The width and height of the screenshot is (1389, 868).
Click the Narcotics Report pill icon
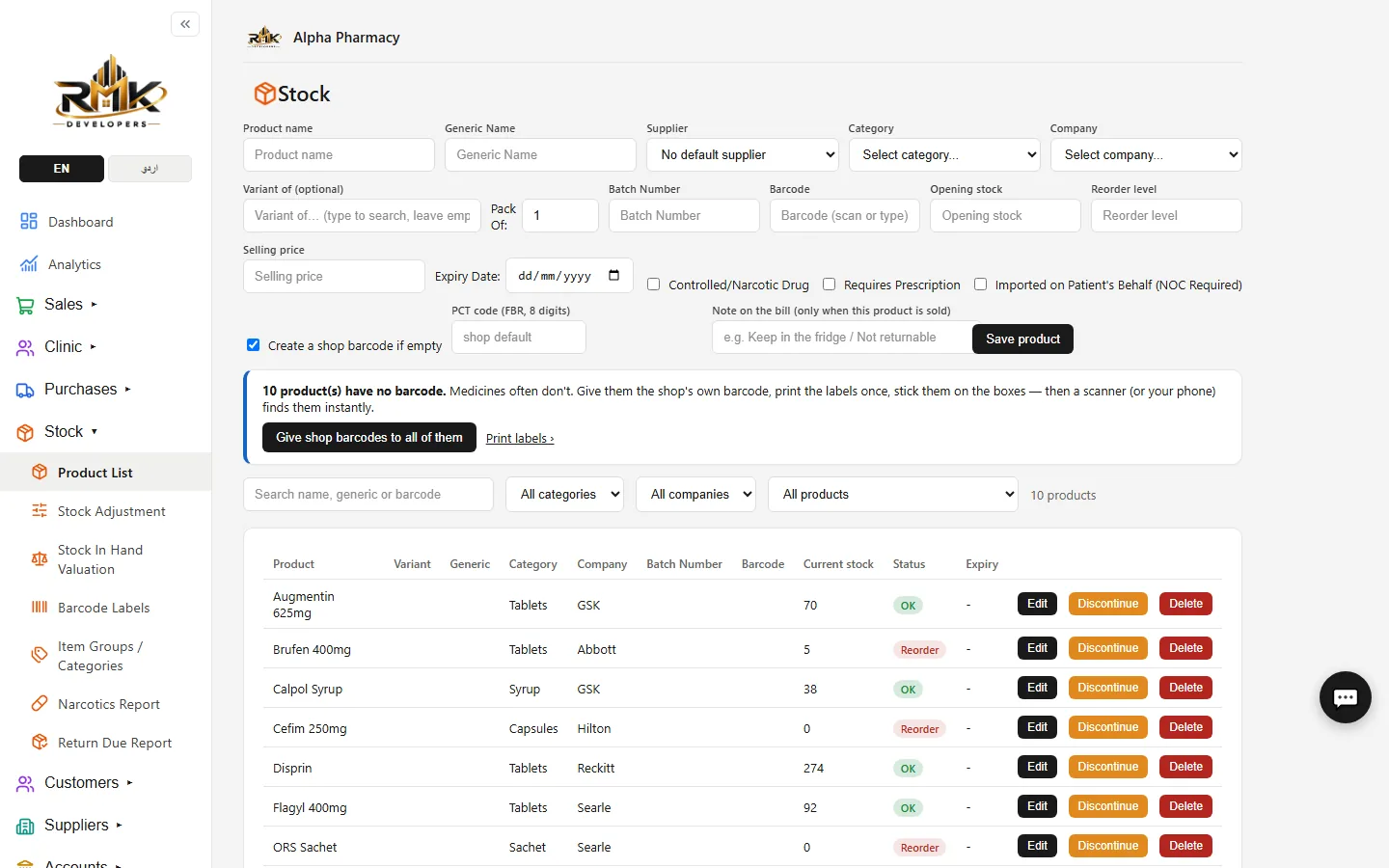pos(40,703)
